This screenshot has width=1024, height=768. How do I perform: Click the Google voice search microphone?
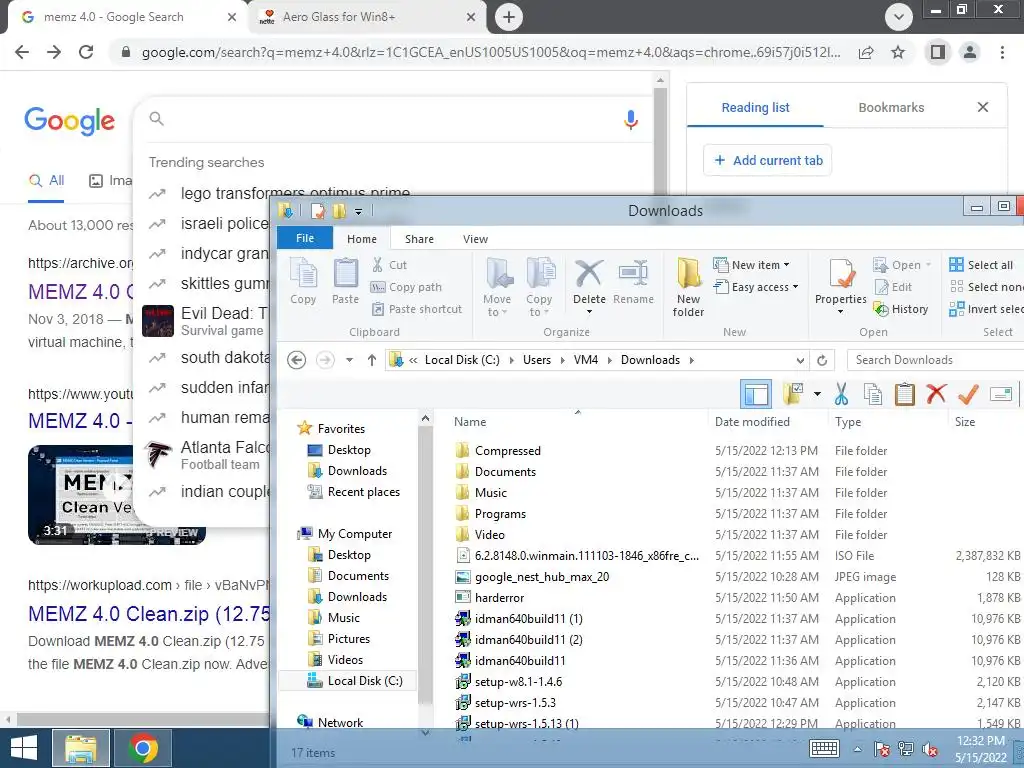pyautogui.click(x=631, y=120)
